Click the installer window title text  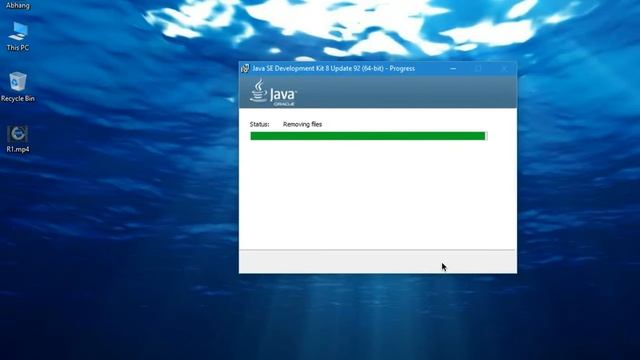(x=333, y=69)
